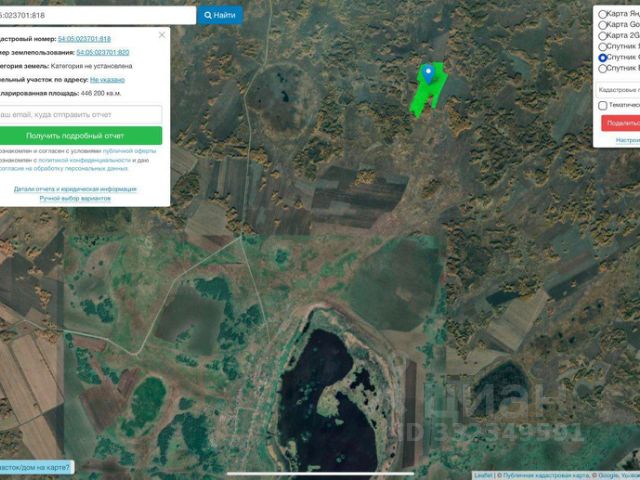This screenshot has height=480, width=640.
Task: Toggle the Тематические checkbox
Action: point(602,106)
